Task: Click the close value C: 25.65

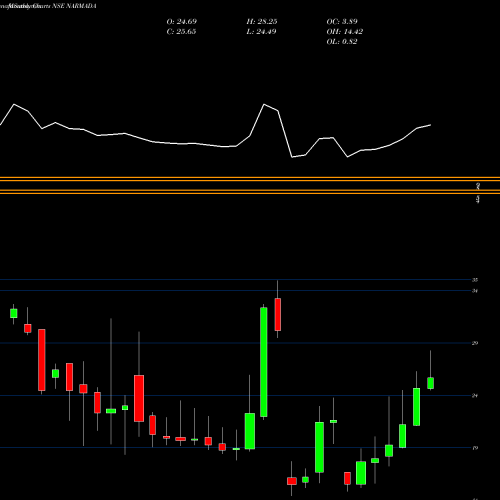Action: (181, 32)
